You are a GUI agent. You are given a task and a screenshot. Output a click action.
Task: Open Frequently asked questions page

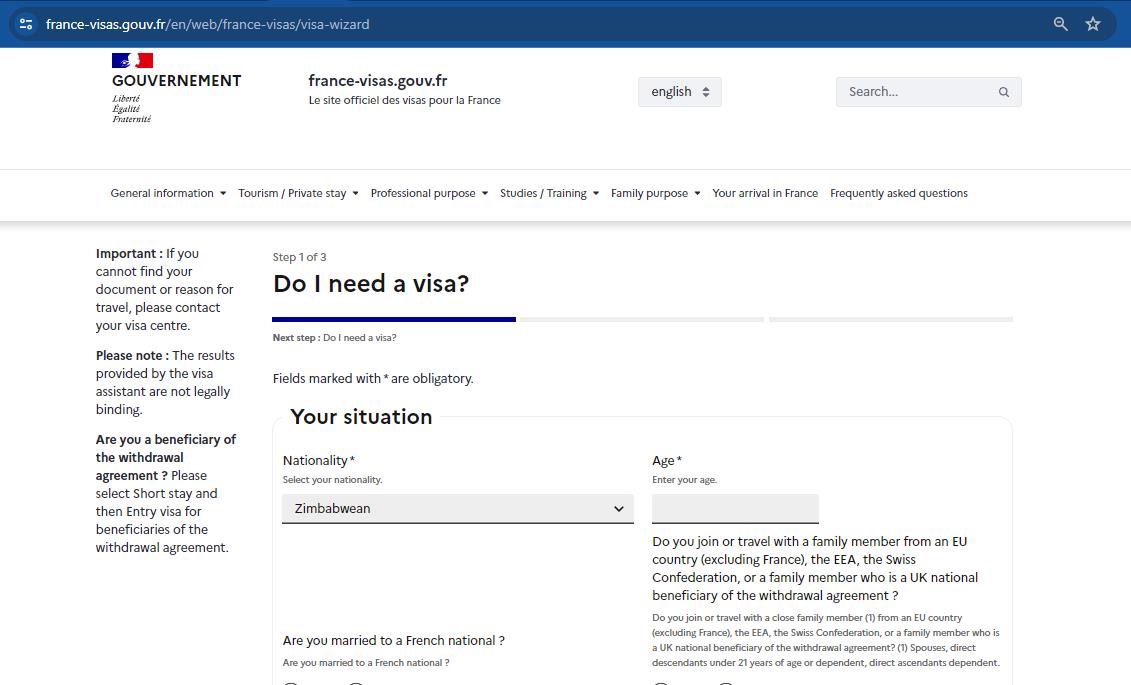(898, 193)
